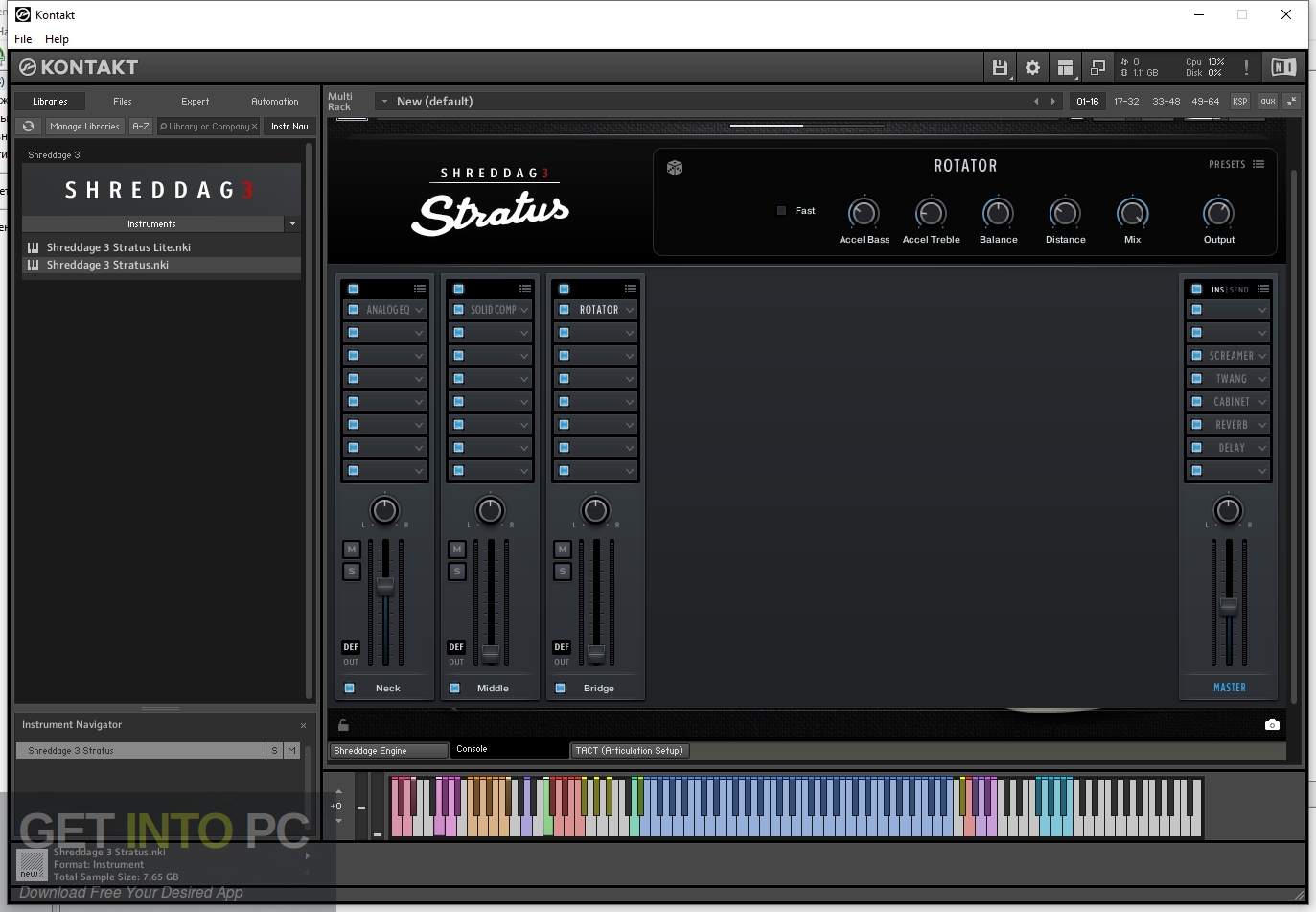Switch to the Files tab
Viewport: 1316px width, 912px height.
[x=123, y=101]
